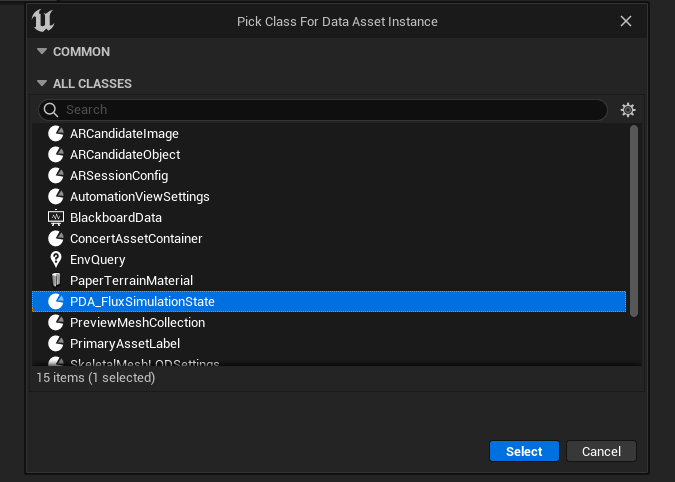
Task: Click the ARCandidateImage pie icon
Action: point(56,133)
